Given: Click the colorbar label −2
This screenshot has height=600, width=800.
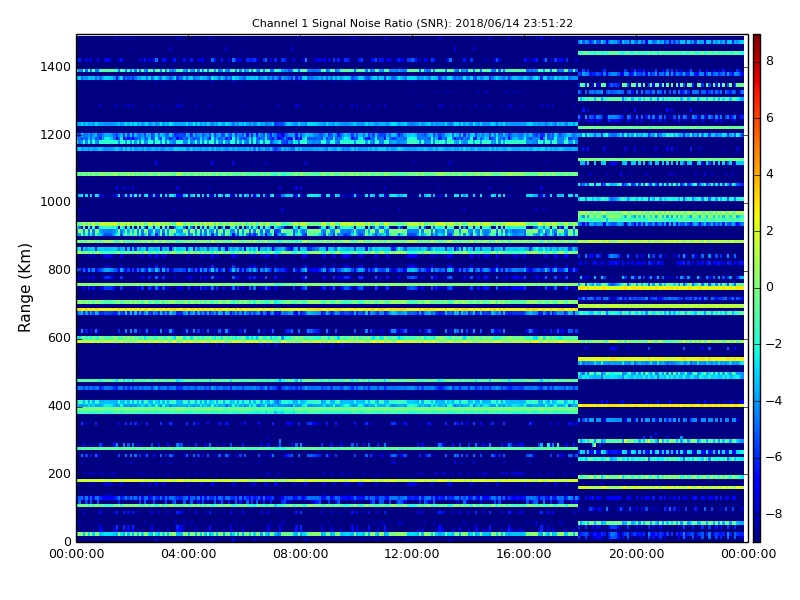Looking at the screenshot, I should [x=774, y=344].
